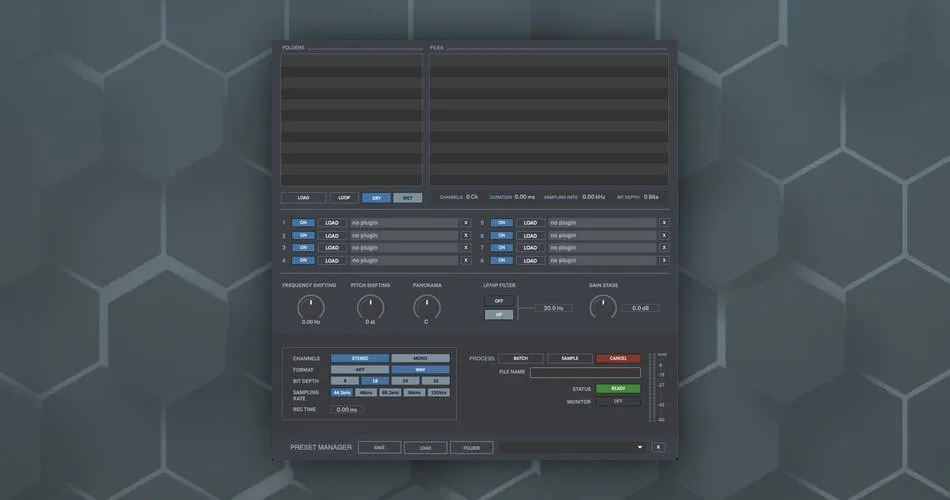The width and height of the screenshot is (950, 500).
Task: Clear plugin slot 6 with its X button
Action: point(664,235)
